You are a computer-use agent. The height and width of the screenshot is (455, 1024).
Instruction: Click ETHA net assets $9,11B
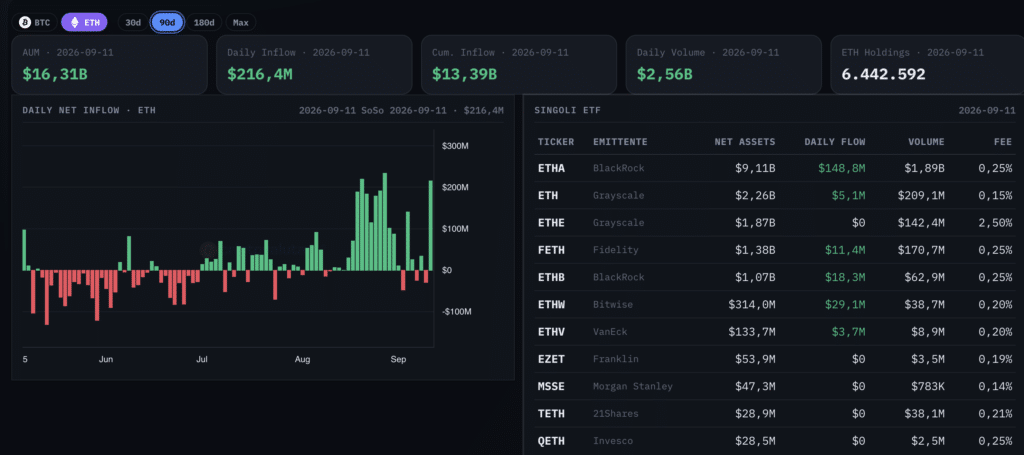pyautogui.click(x=755, y=168)
